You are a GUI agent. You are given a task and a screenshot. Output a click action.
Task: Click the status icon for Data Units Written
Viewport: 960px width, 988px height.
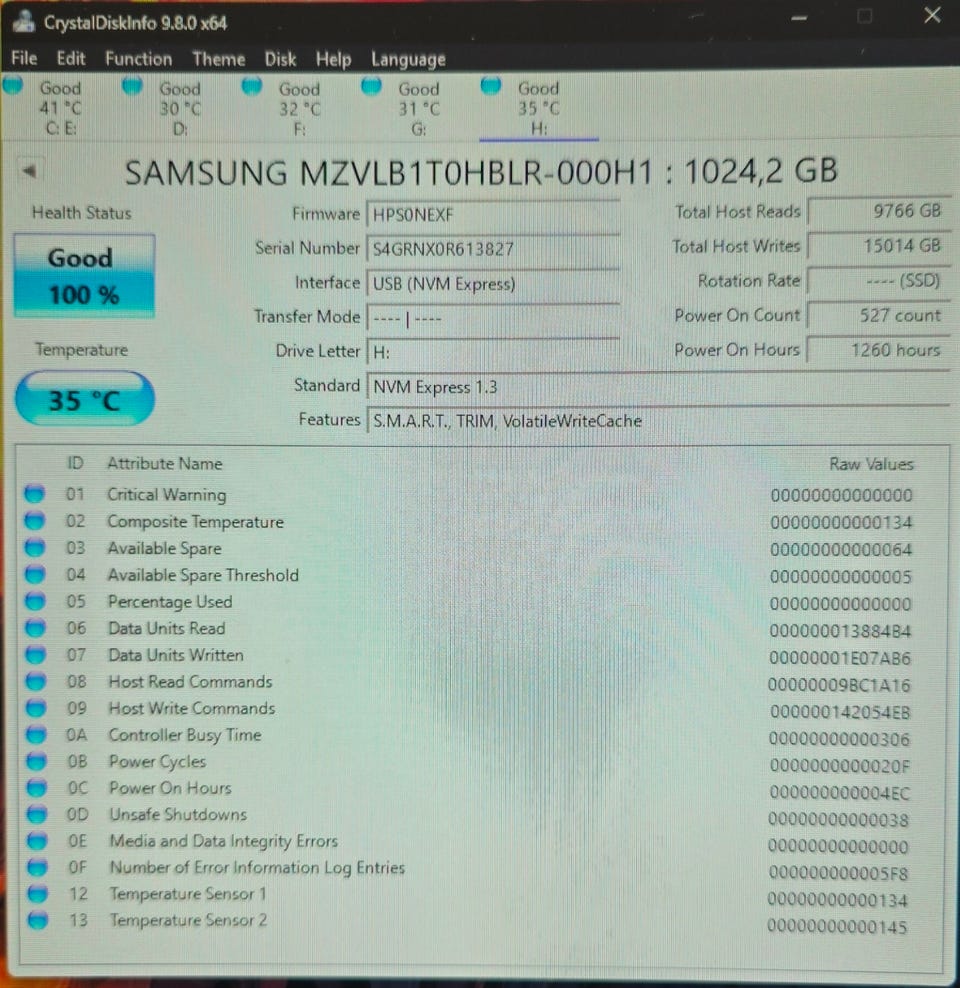click(36, 655)
